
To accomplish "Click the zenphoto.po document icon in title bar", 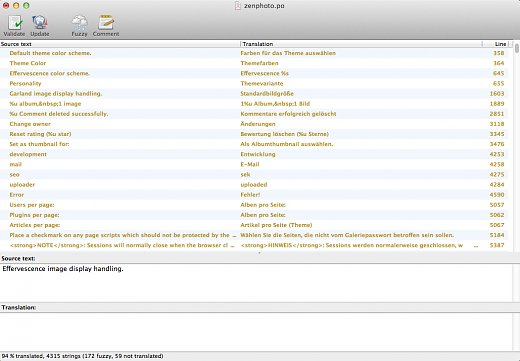I will (237, 6).
